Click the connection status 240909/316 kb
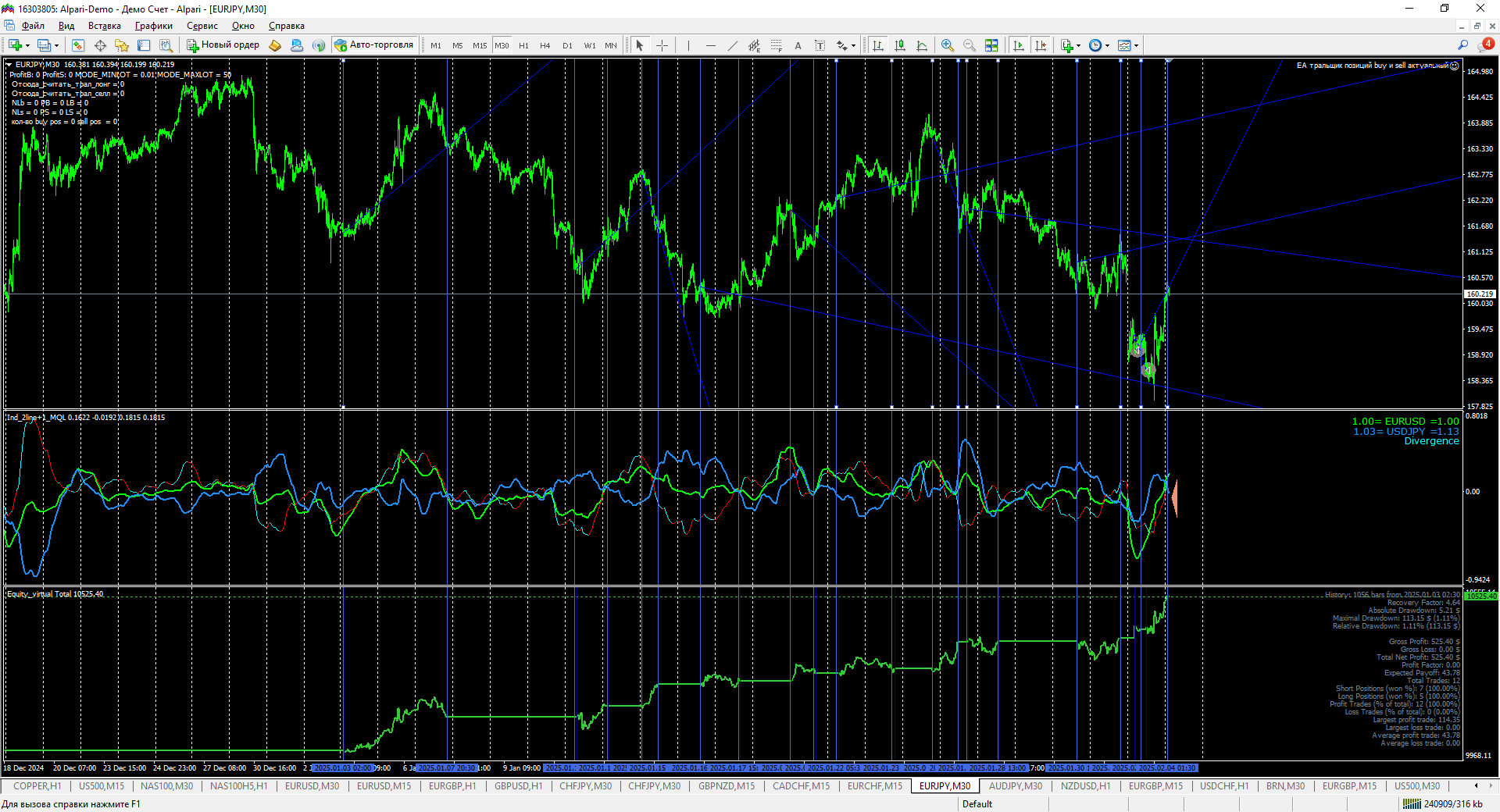 point(1443,804)
